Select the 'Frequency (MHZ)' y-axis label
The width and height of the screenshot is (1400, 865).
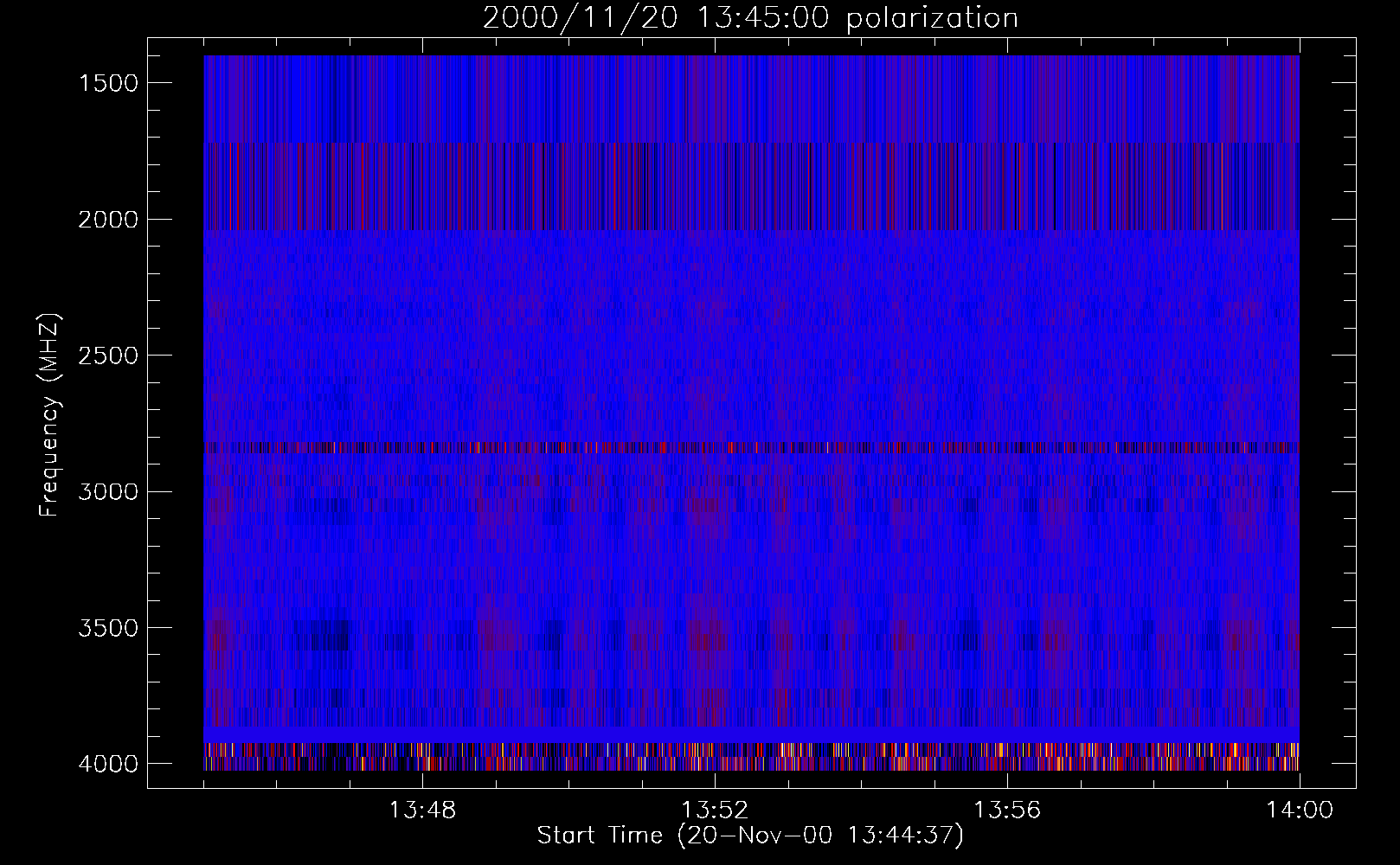(x=49, y=414)
